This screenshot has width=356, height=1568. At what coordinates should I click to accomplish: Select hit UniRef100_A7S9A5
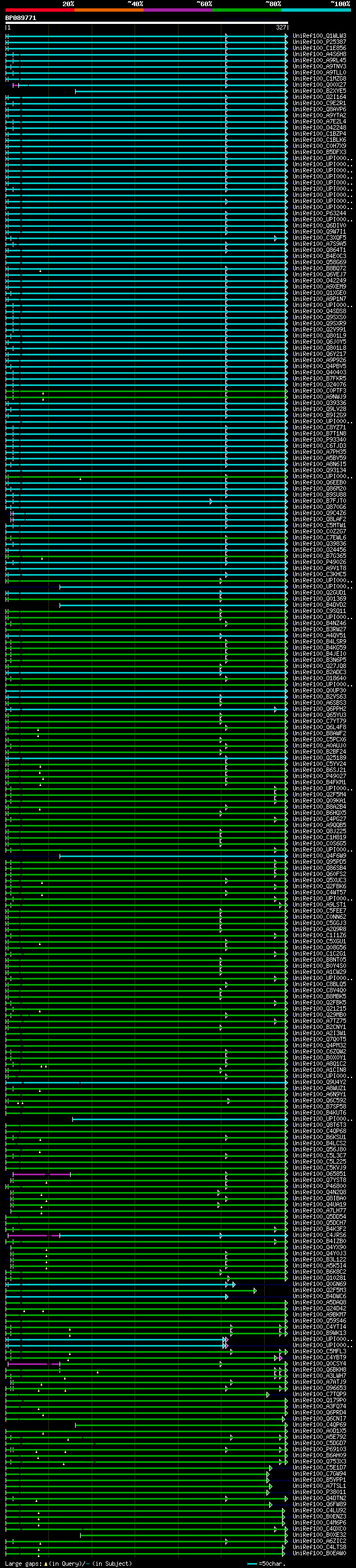pyautogui.click(x=319, y=244)
